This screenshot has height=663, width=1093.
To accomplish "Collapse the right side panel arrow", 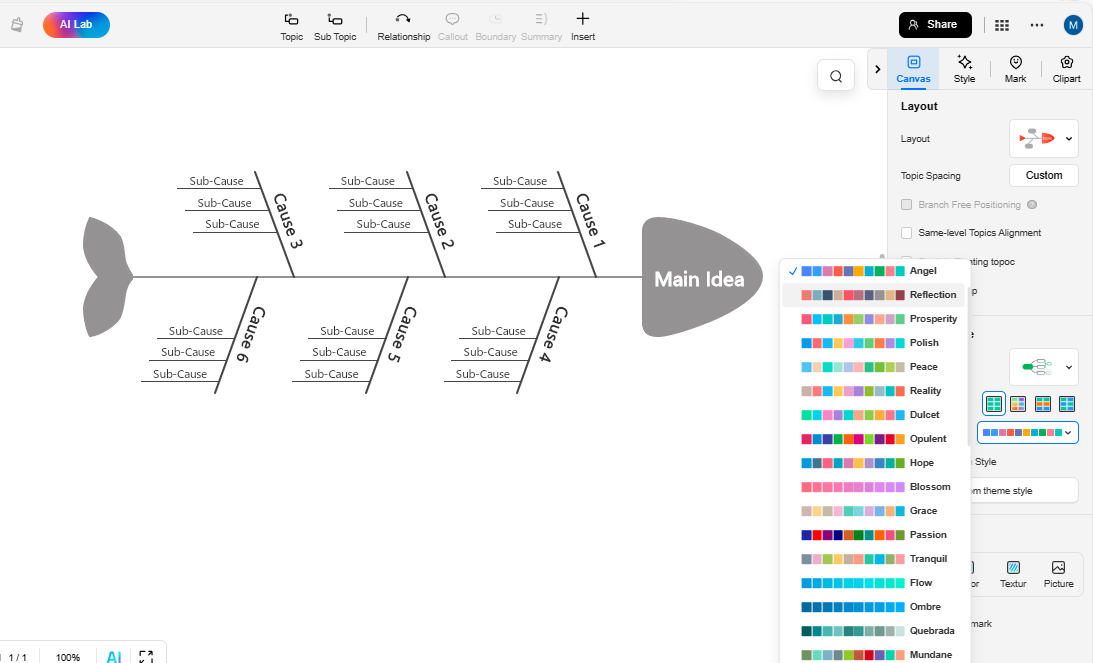I will click(x=877, y=69).
